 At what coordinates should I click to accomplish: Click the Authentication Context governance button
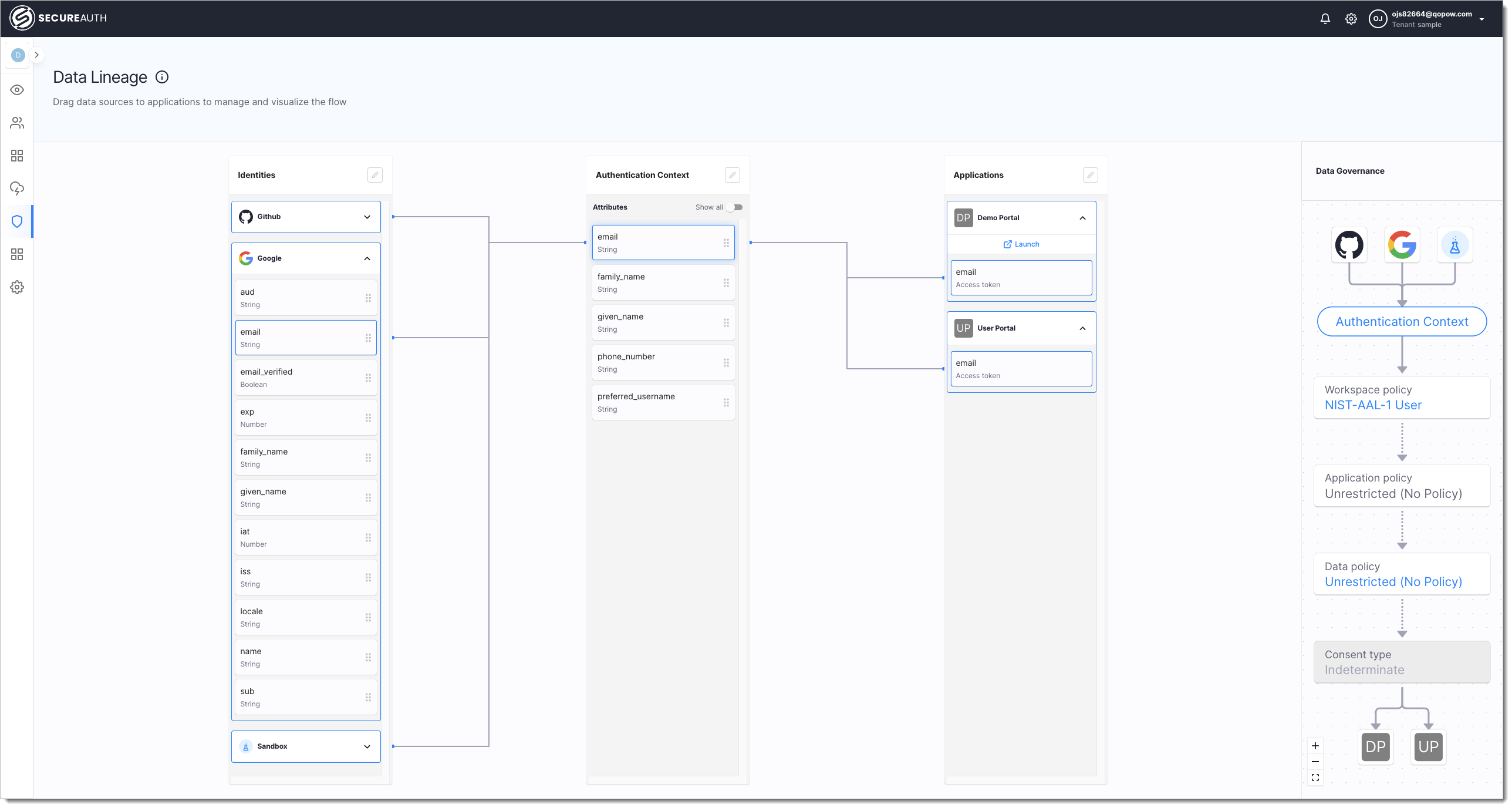1402,322
